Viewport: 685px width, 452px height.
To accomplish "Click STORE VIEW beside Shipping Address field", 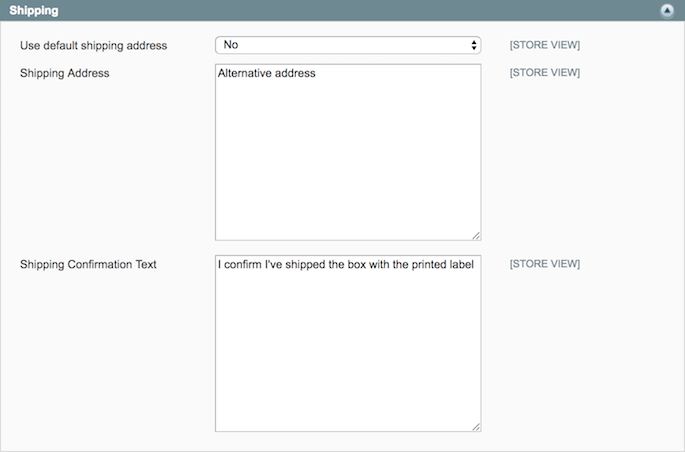I will (x=545, y=73).
